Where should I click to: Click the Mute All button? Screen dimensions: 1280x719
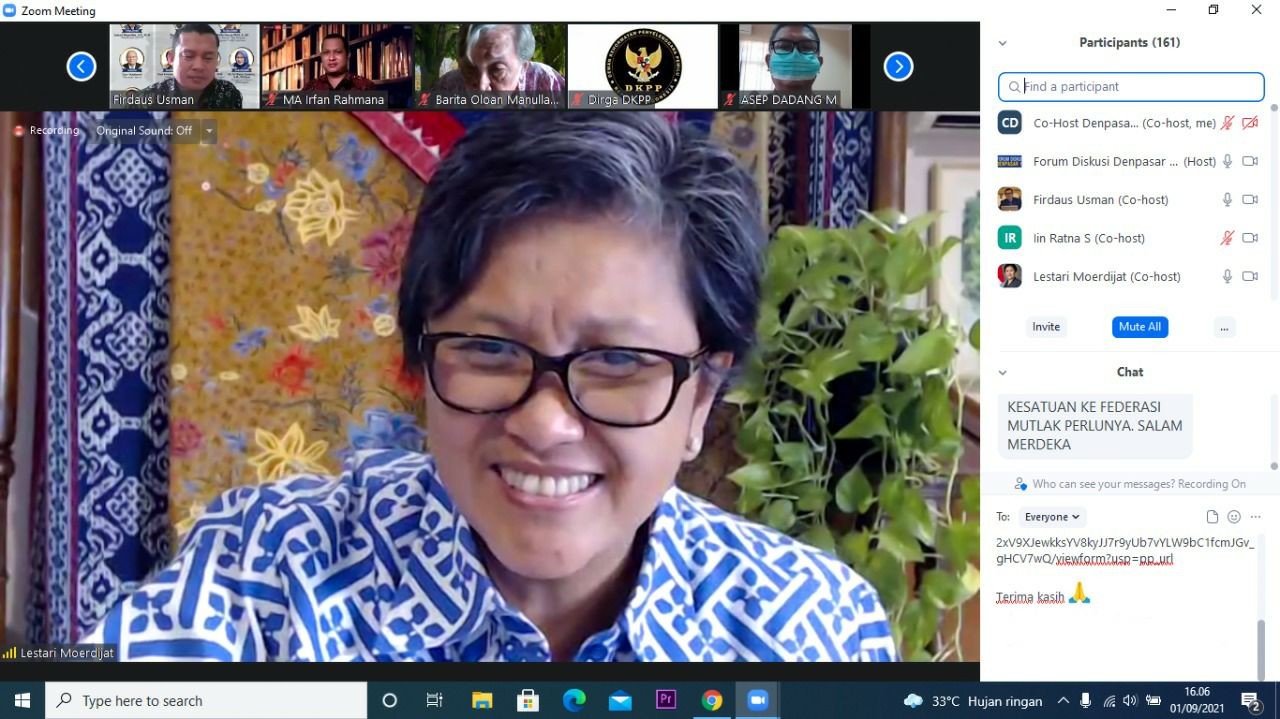(1139, 327)
